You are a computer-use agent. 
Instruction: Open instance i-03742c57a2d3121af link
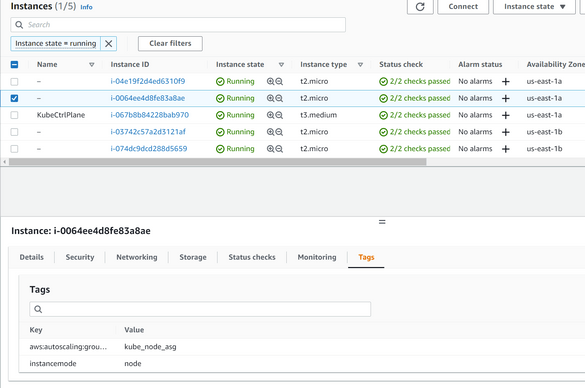coord(148,132)
